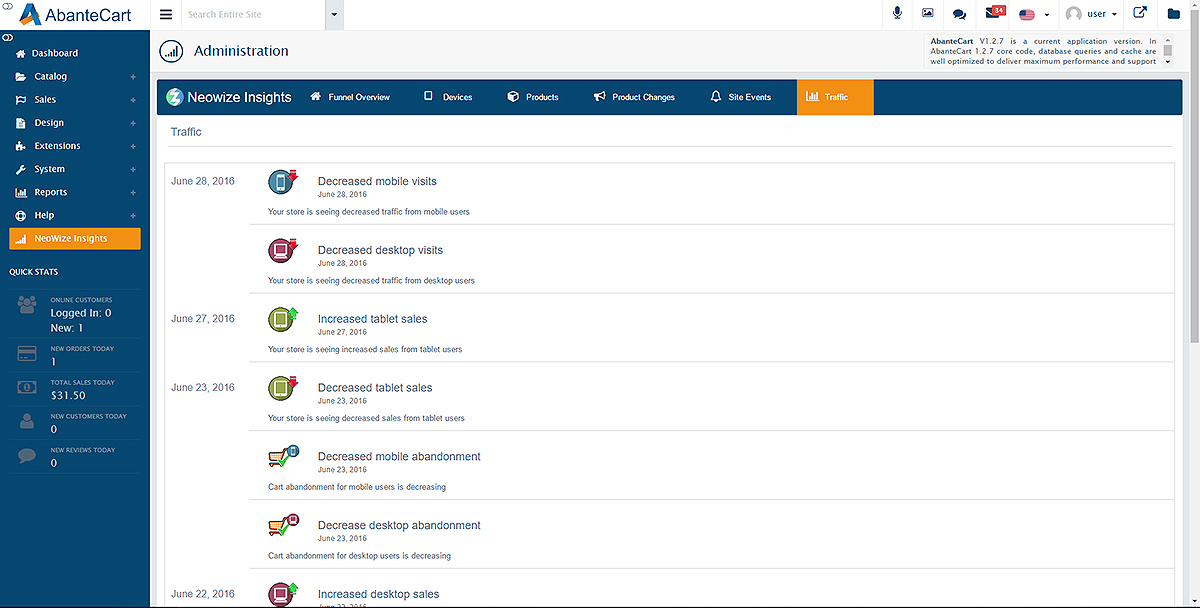
Task: Click the version notice scroll down arrow
Action: (1167, 61)
